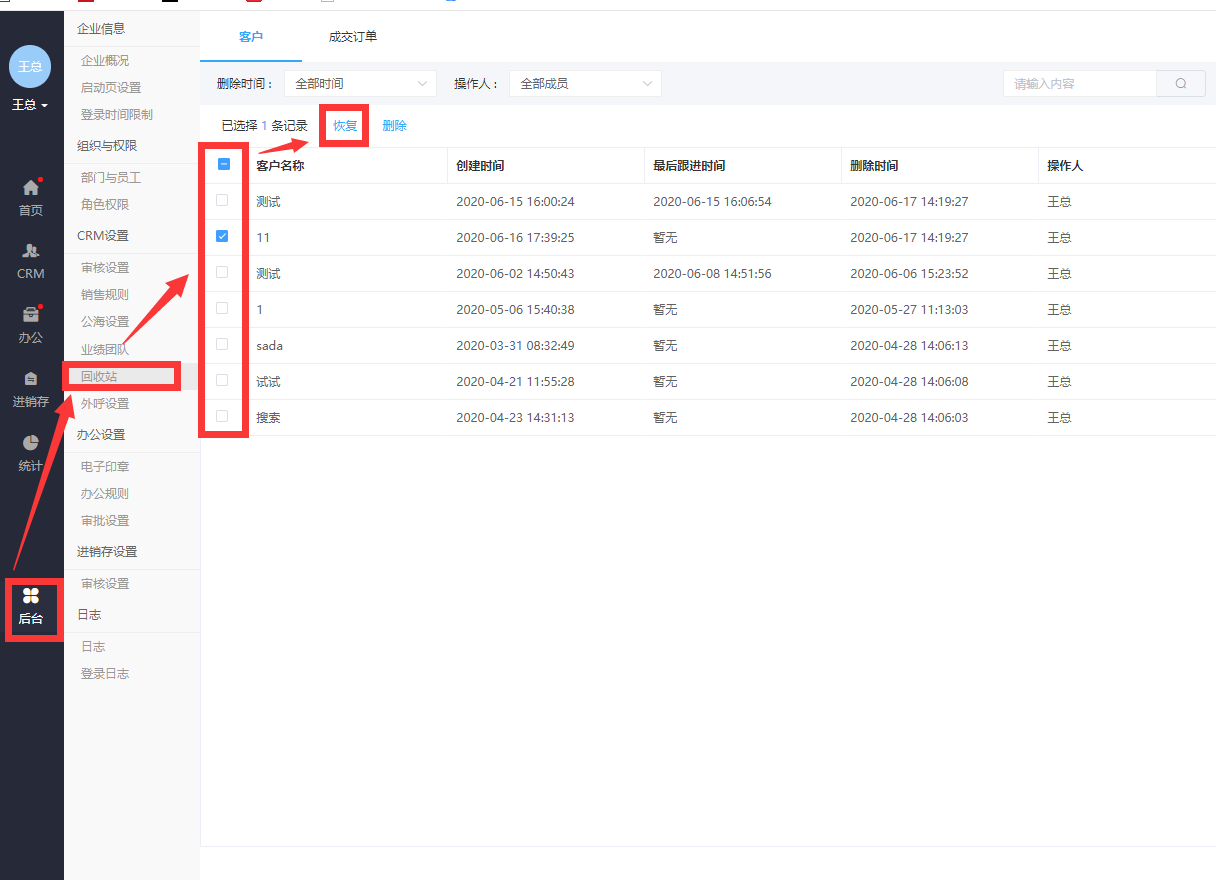Open 登录时间限制 in the sidebar

click(x=117, y=115)
